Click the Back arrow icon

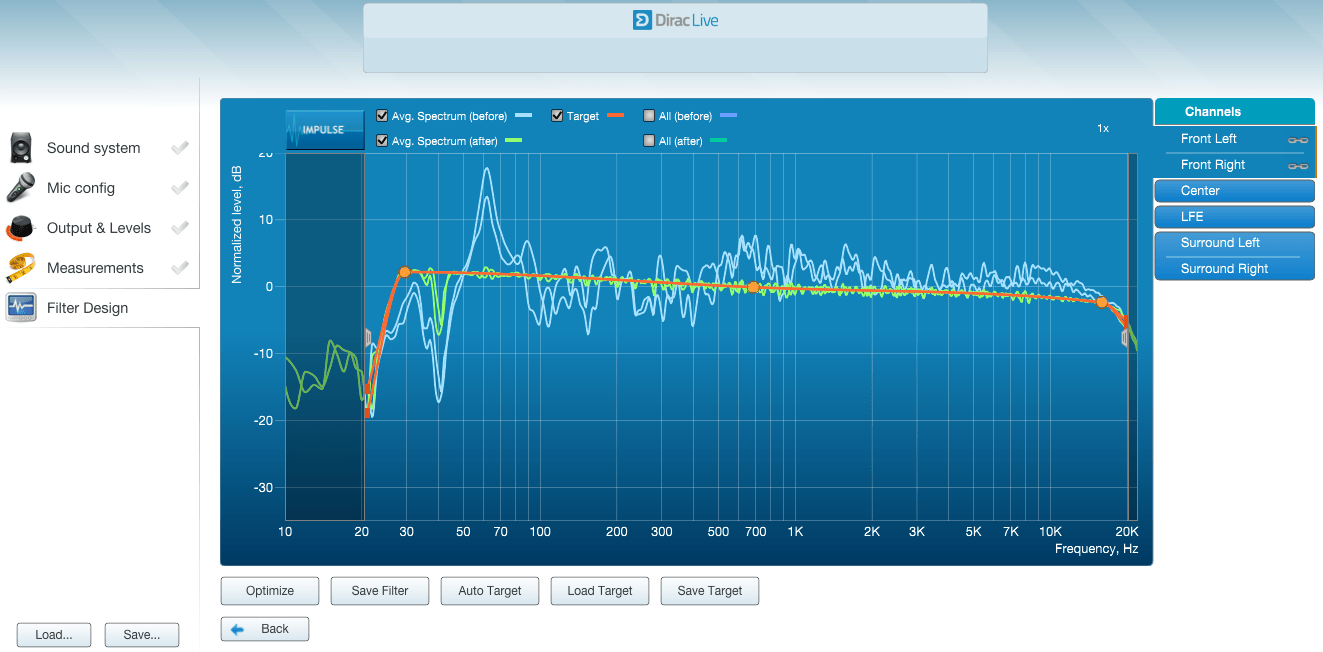(x=238, y=629)
